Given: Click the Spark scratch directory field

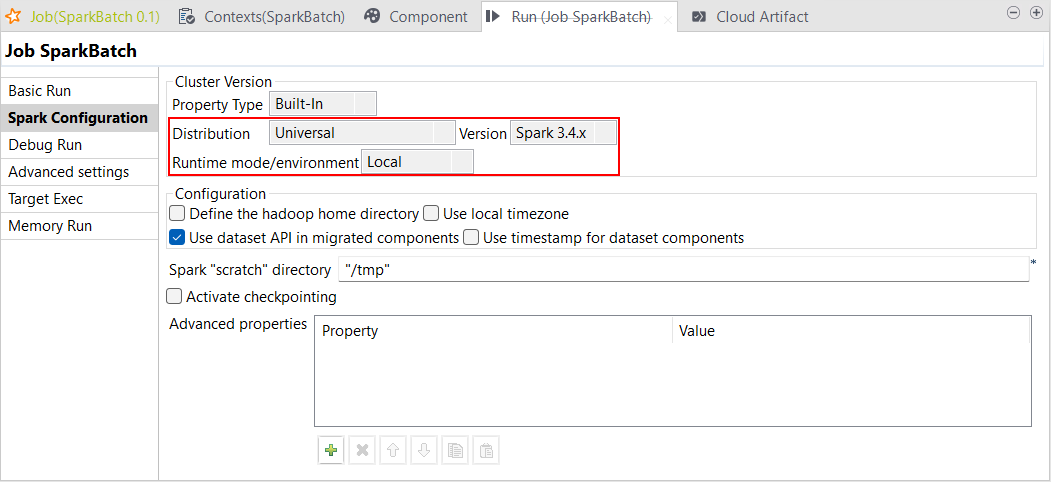Looking at the screenshot, I should [x=683, y=270].
